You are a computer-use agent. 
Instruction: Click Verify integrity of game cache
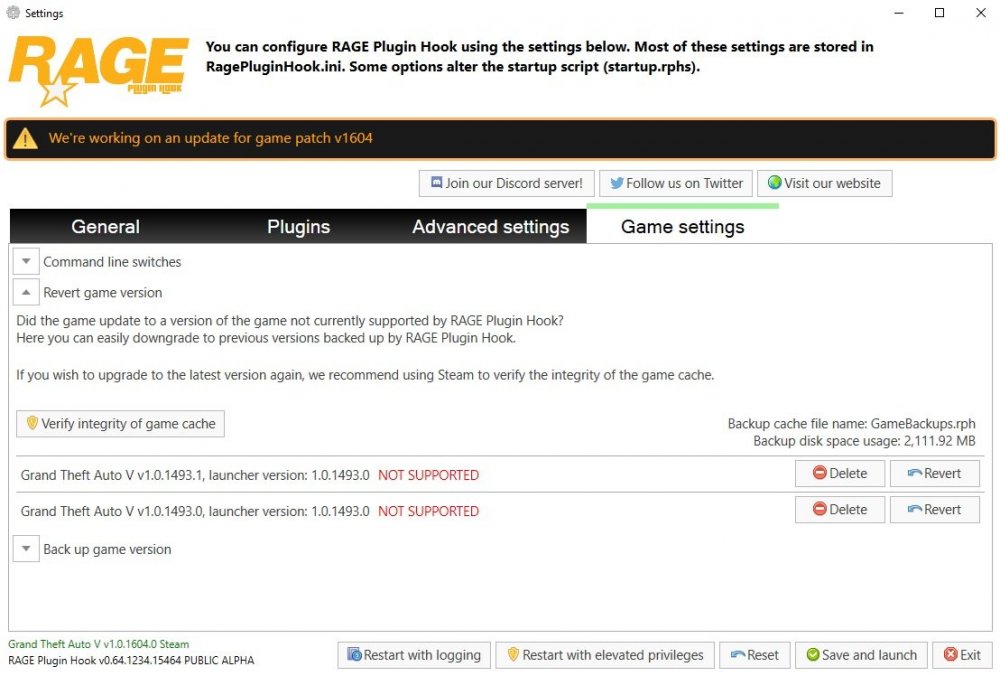pos(121,423)
